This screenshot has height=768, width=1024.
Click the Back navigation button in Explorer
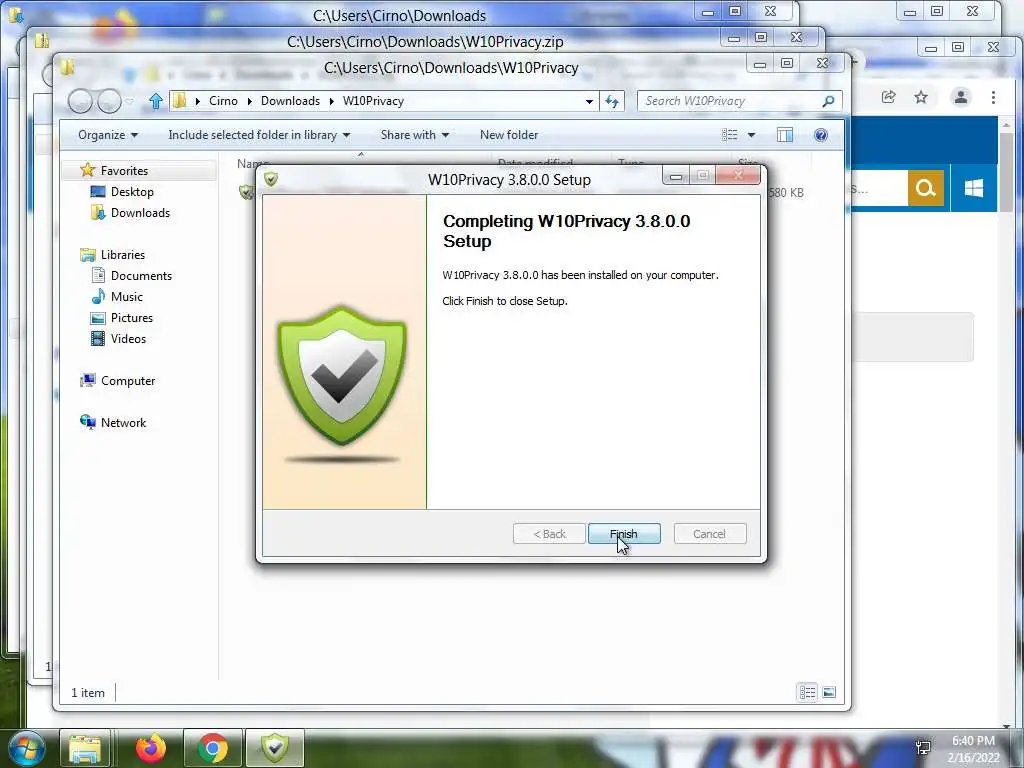80,101
